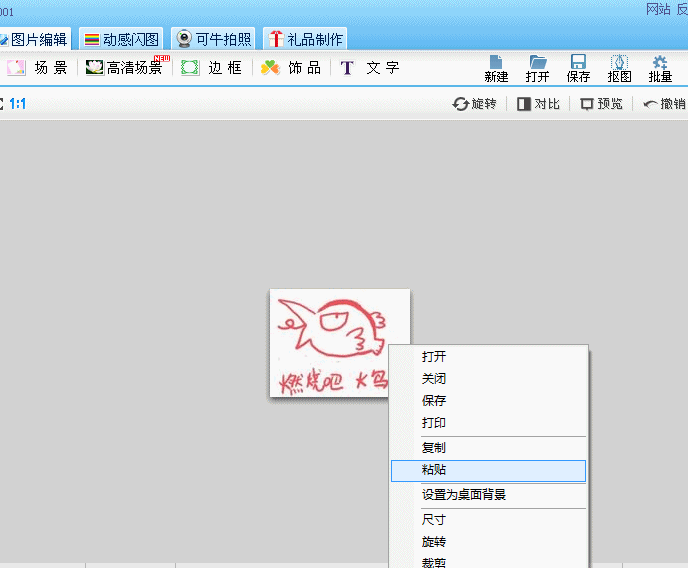Open the 抠图 cutout tool
The width and height of the screenshot is (688, 568).
pyautogui.click(x=619, y=69)
